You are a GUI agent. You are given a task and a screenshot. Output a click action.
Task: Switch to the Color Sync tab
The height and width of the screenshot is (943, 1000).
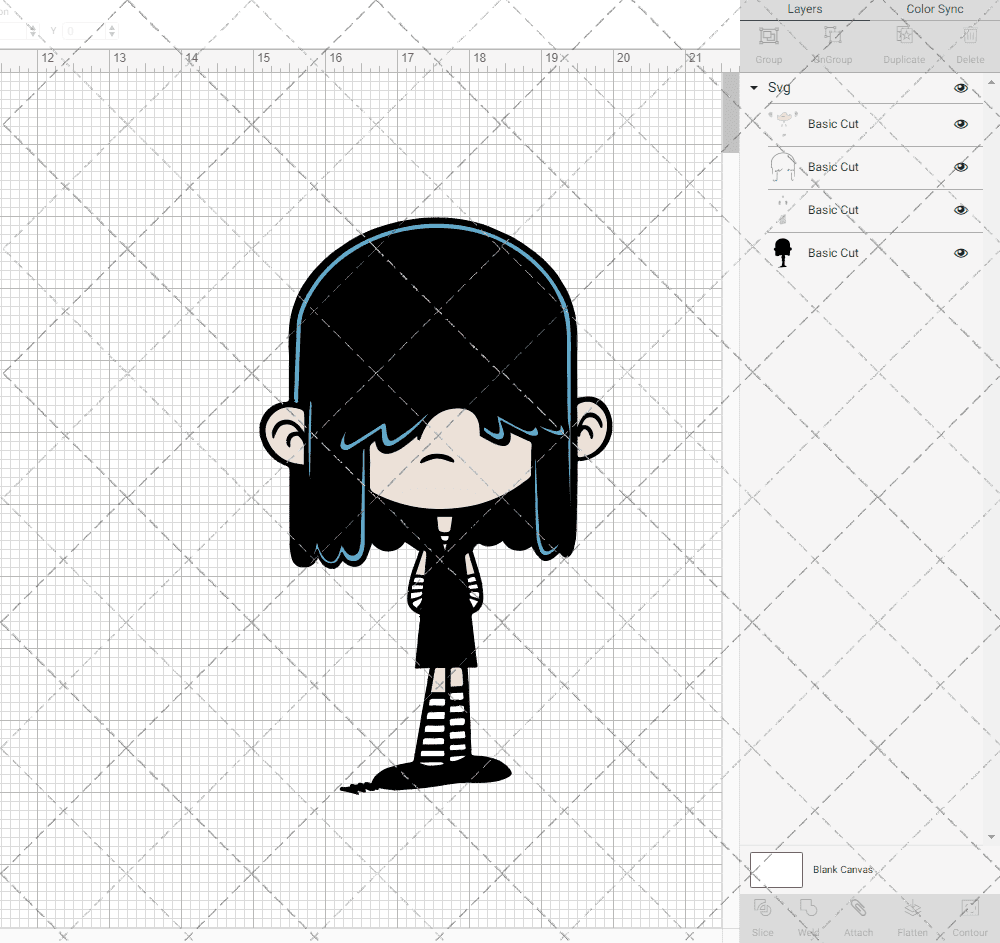click(x=934, y=10)
